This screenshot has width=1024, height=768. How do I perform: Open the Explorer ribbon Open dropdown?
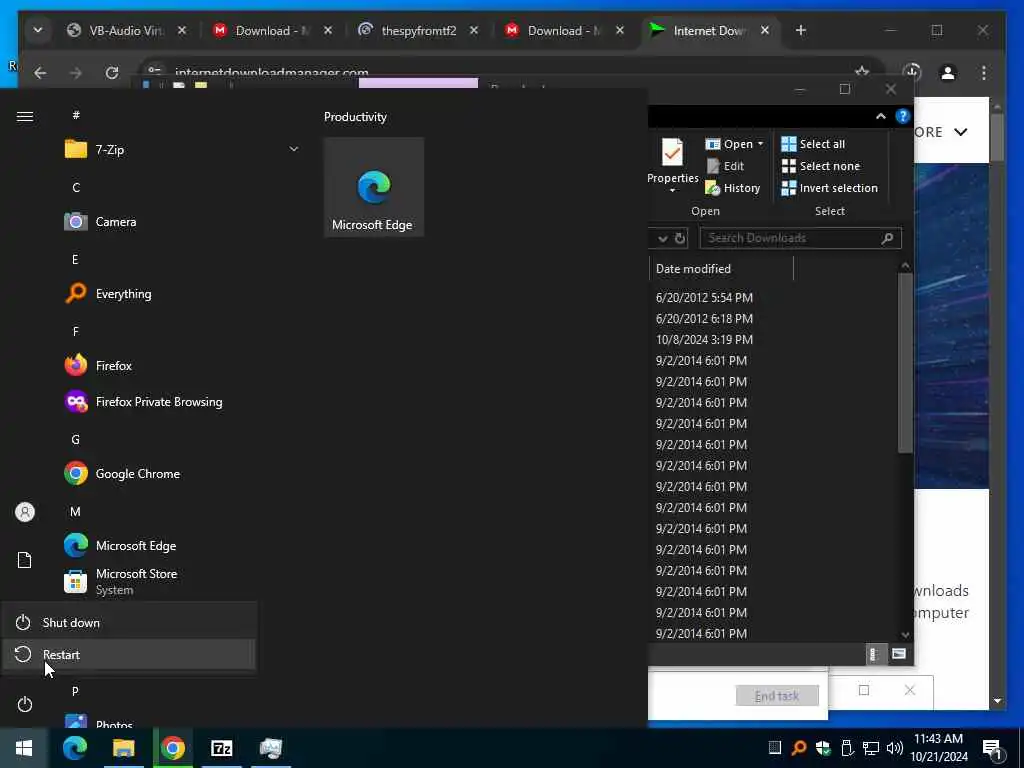735,144
